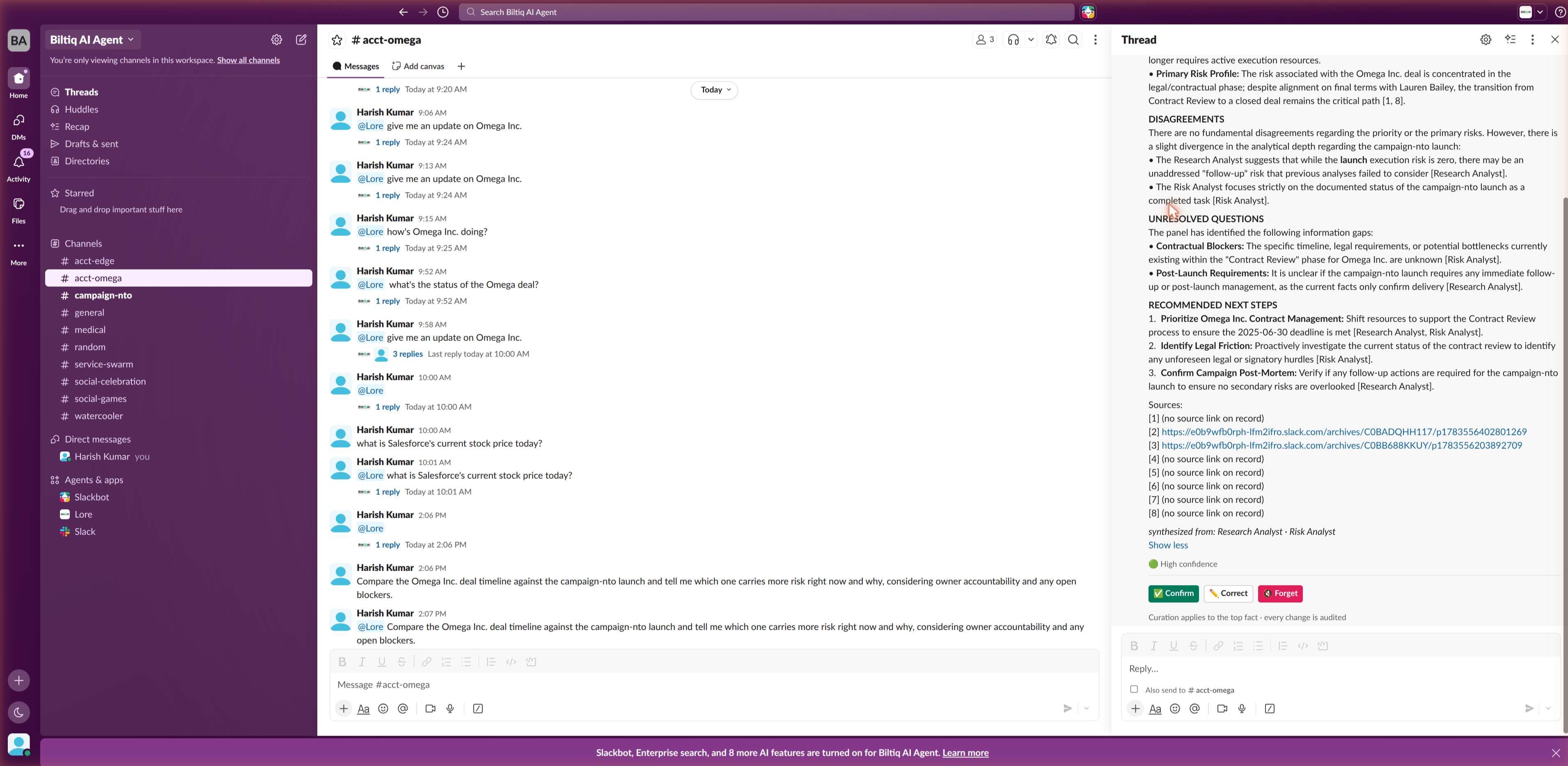This screenshot has height=766, width=1568.
Task: Add a new tab to the channel
Action: [461, 66]
